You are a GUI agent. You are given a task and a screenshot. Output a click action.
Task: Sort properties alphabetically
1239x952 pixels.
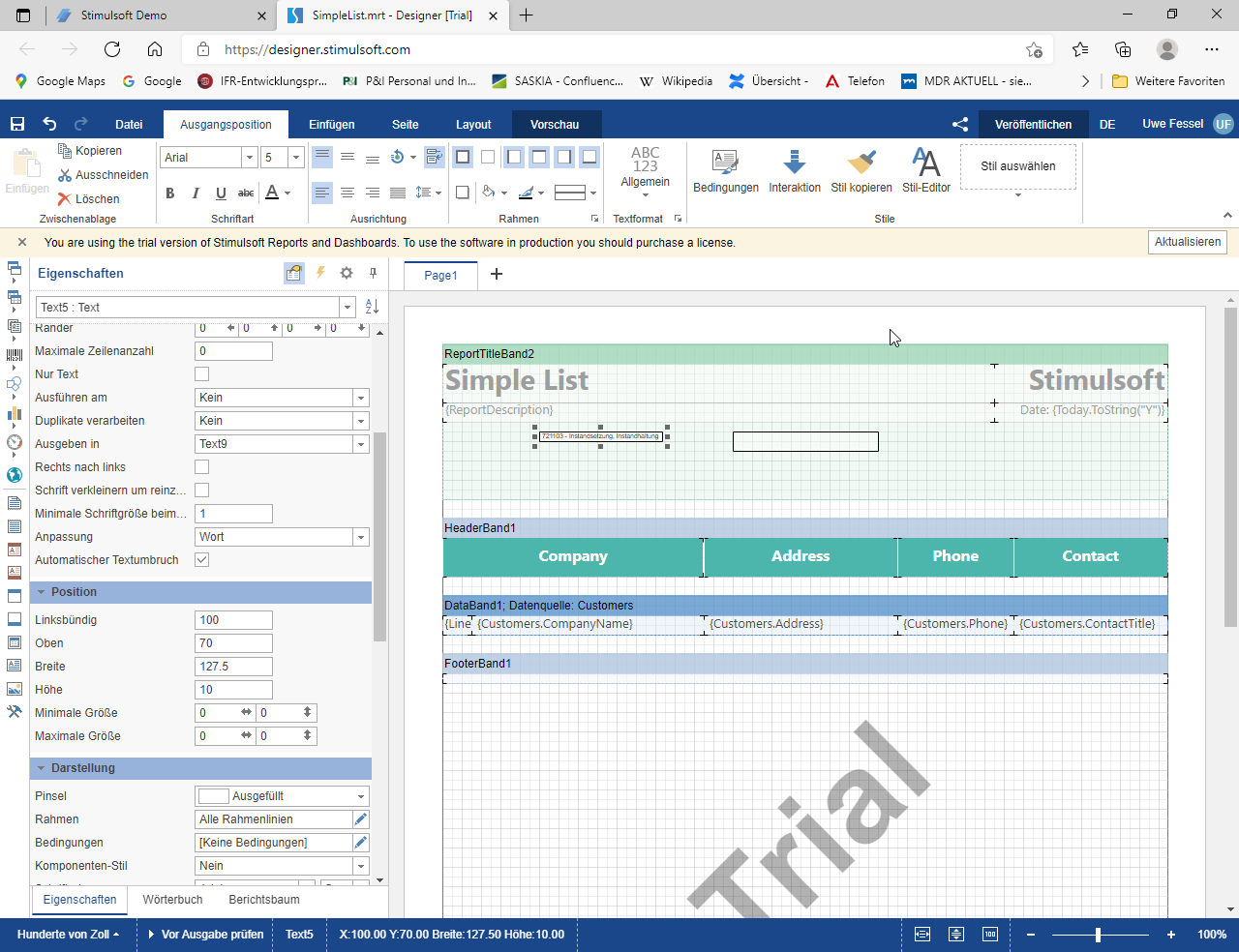coord(372,307)
